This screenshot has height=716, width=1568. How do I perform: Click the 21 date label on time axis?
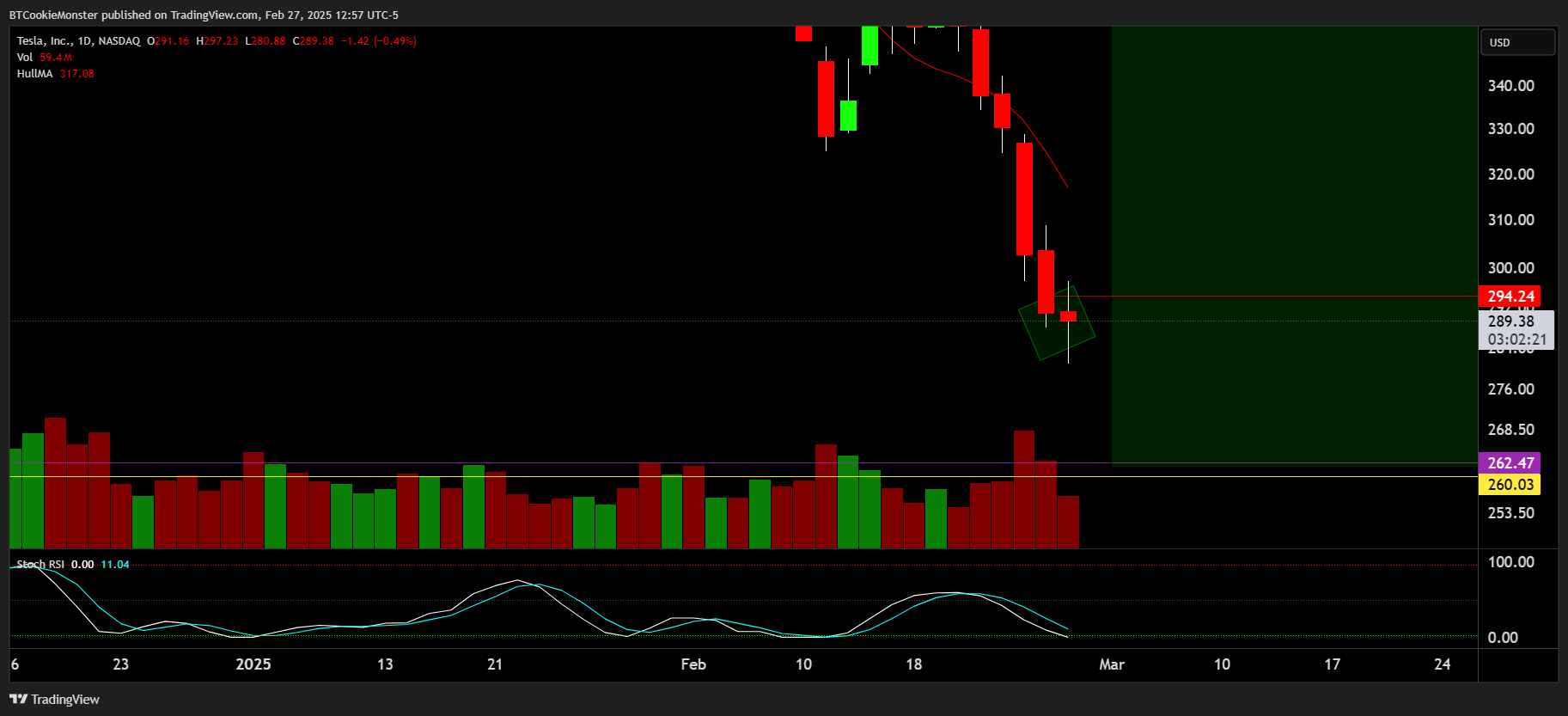(x=495, y=664)
